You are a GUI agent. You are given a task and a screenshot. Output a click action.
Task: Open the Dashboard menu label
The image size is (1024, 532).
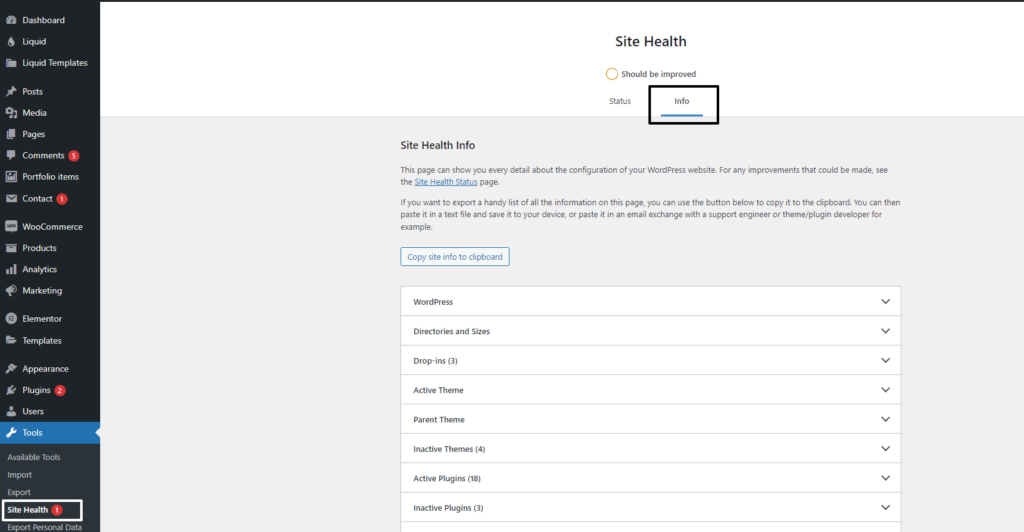pyautogui.click(x=43, y=20)
